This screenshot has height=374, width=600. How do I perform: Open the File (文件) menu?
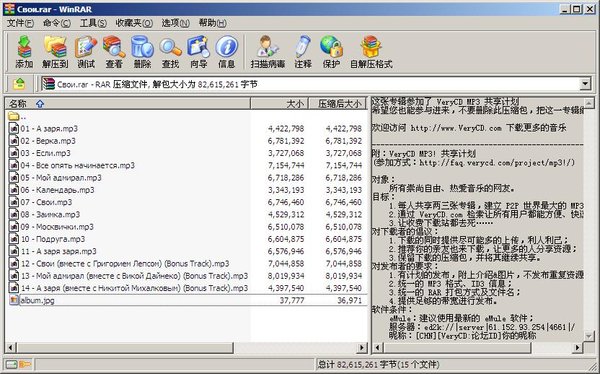(20, 23)
